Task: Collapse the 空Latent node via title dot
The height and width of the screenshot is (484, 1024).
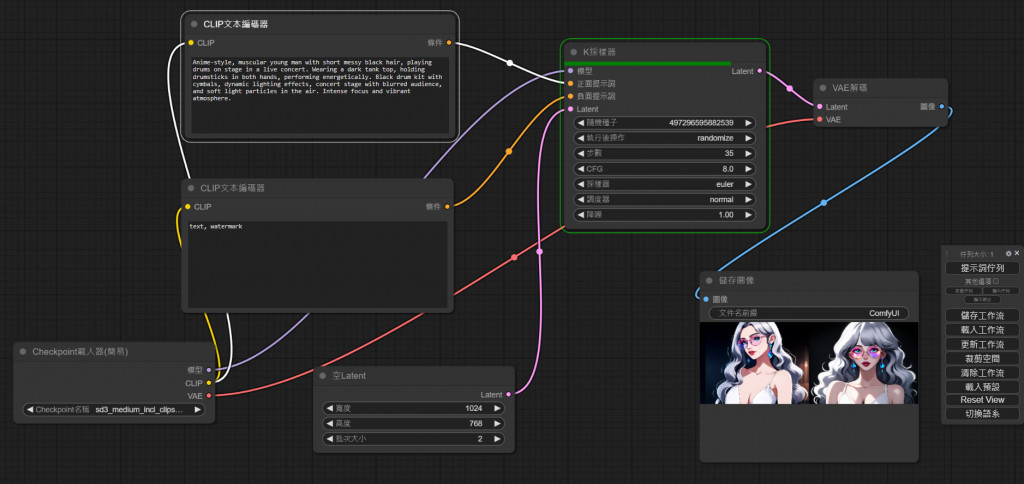Action: pos(323,376)
